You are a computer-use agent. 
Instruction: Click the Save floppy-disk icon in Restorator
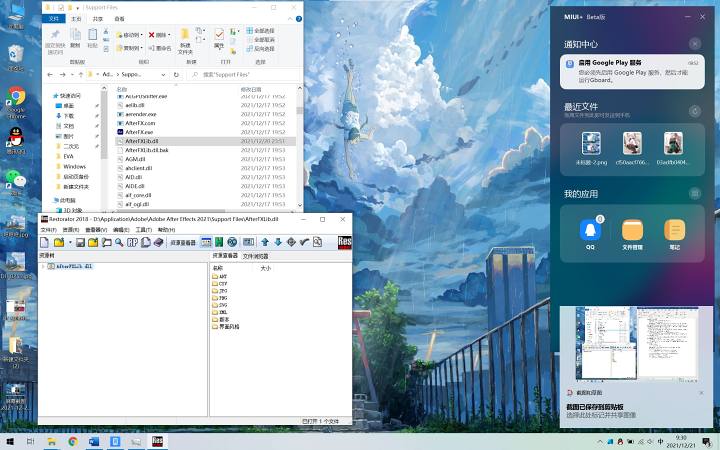[80, 242]
